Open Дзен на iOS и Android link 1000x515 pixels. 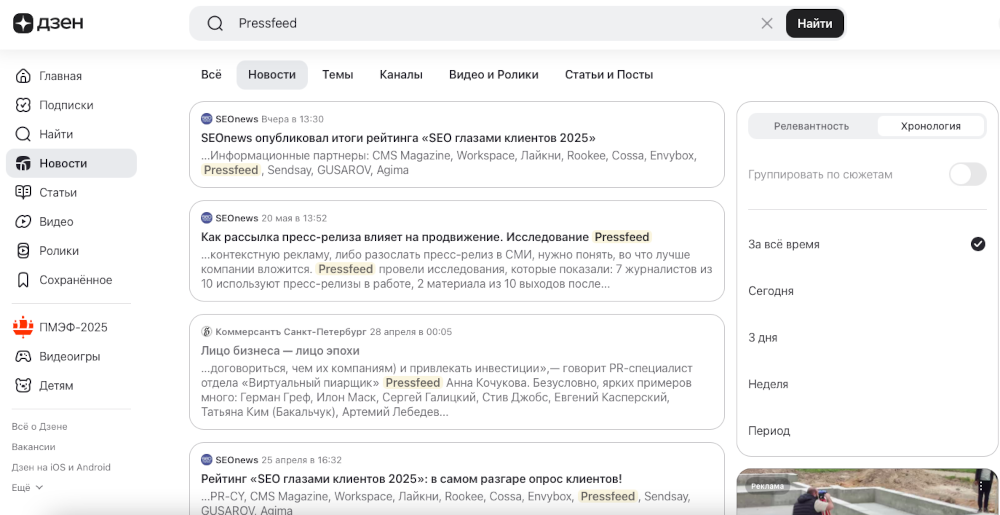click(x=61, y=467)
